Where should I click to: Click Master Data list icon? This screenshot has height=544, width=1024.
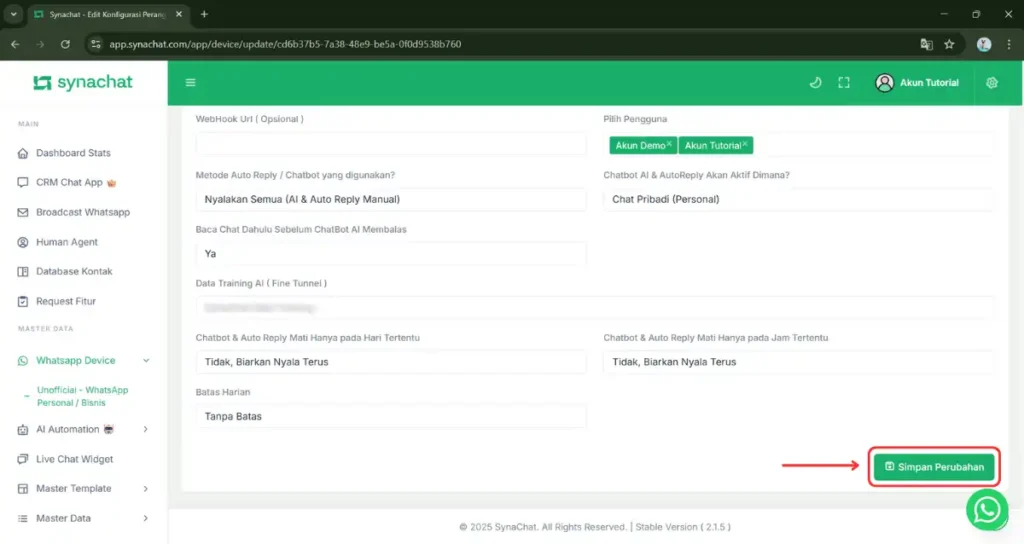[x=23, y=518]
